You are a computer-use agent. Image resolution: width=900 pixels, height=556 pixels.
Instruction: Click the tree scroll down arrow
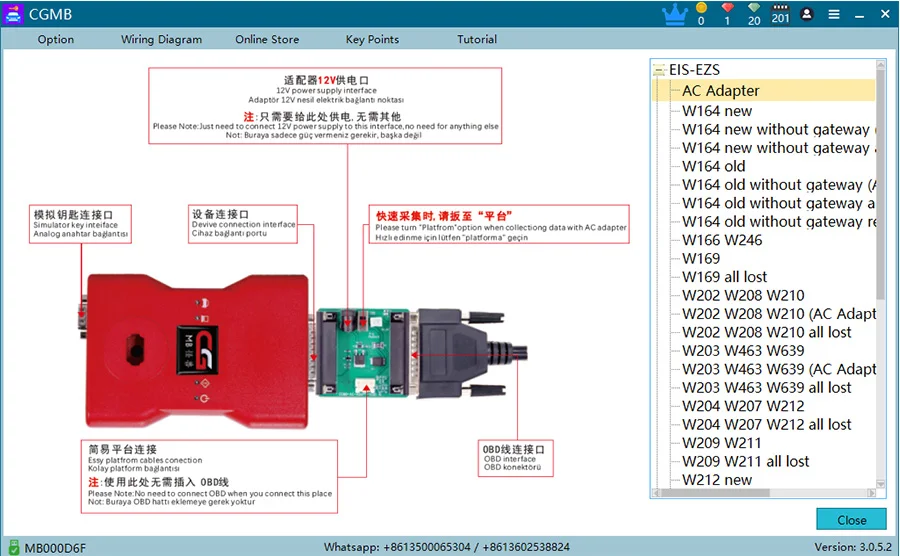pyautogui.click(x=880, y=484)
